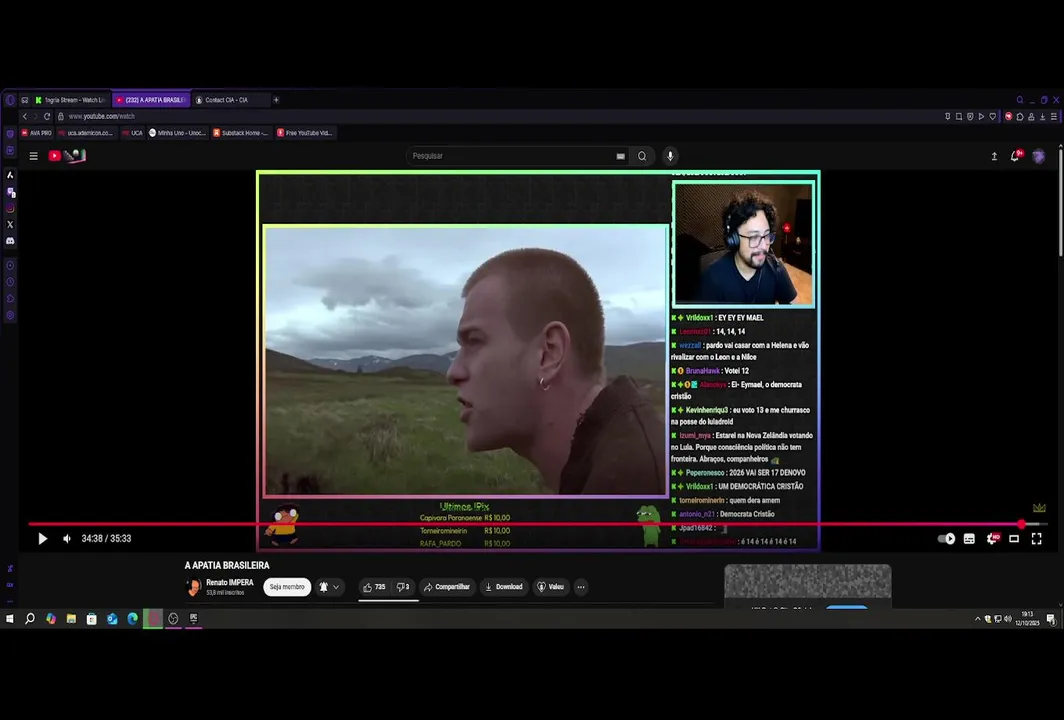Switch to the Ingria Stream Kick tab

coord(70,100)
